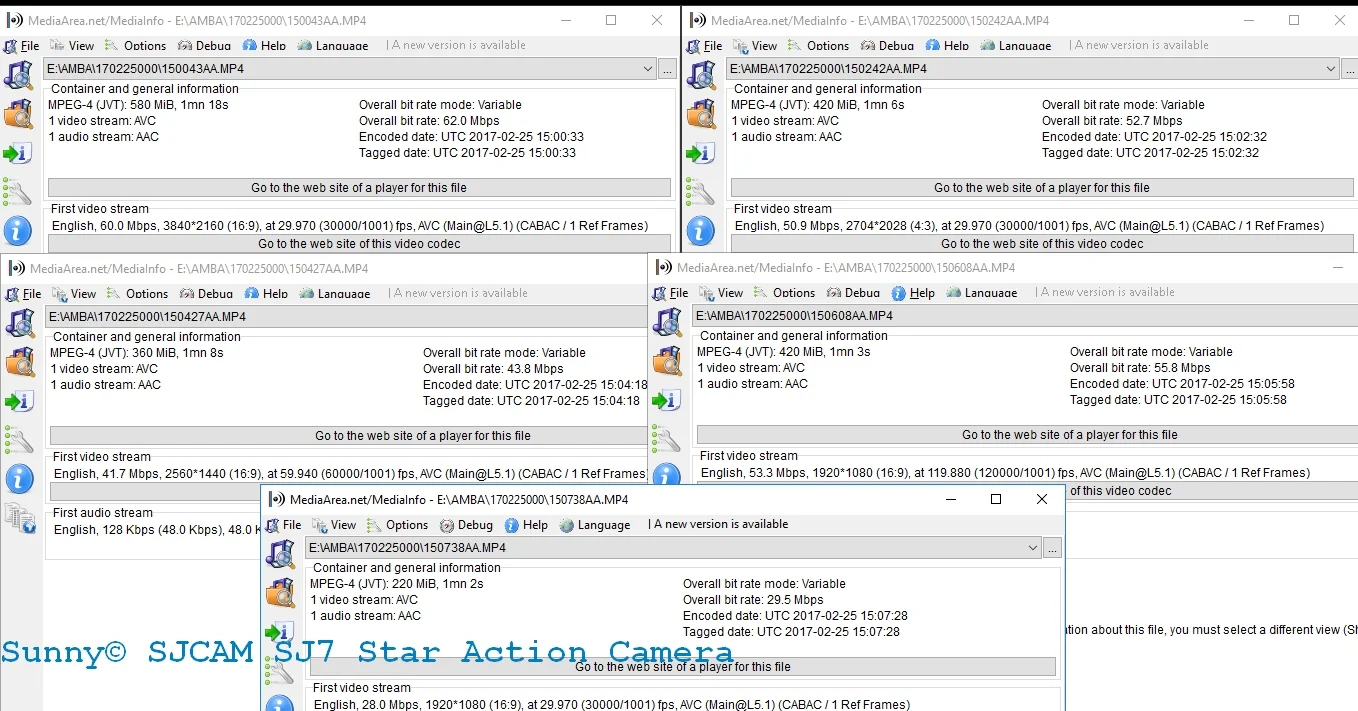Click the player web site button in 150043AA.MP4 window
1358x711 pixels.
click(359, 188)
